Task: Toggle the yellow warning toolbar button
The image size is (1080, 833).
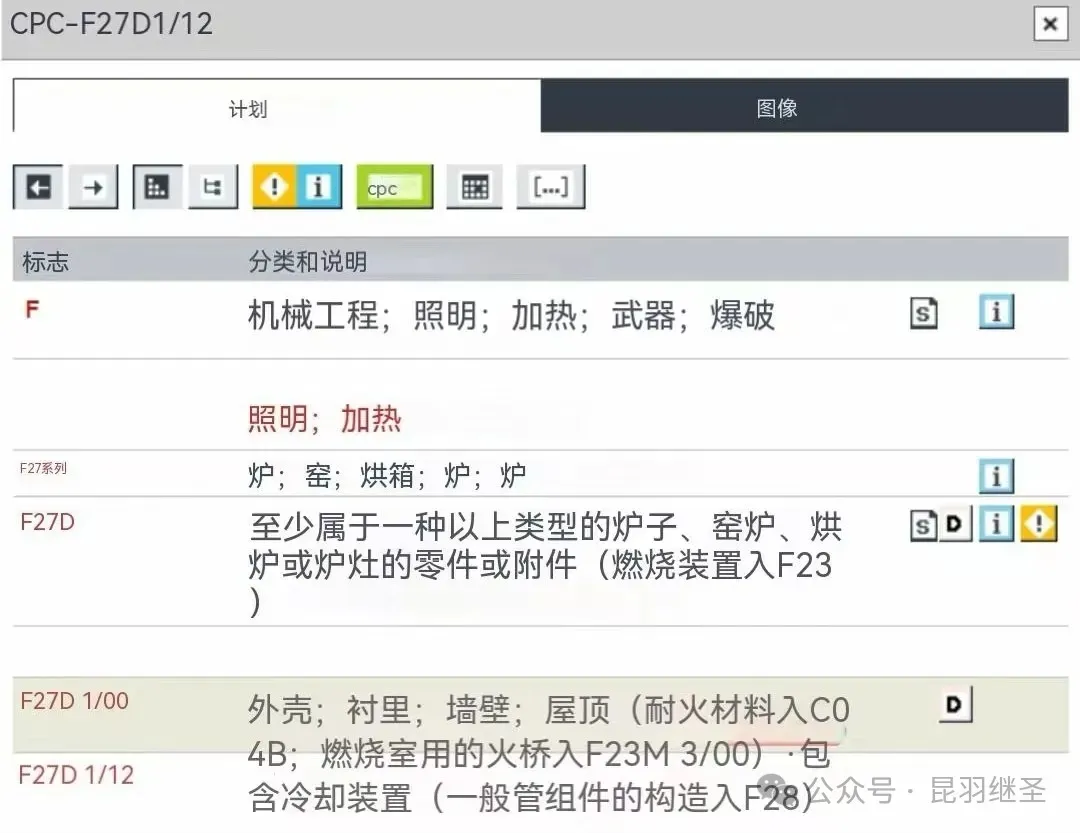Action: point(274,187)
